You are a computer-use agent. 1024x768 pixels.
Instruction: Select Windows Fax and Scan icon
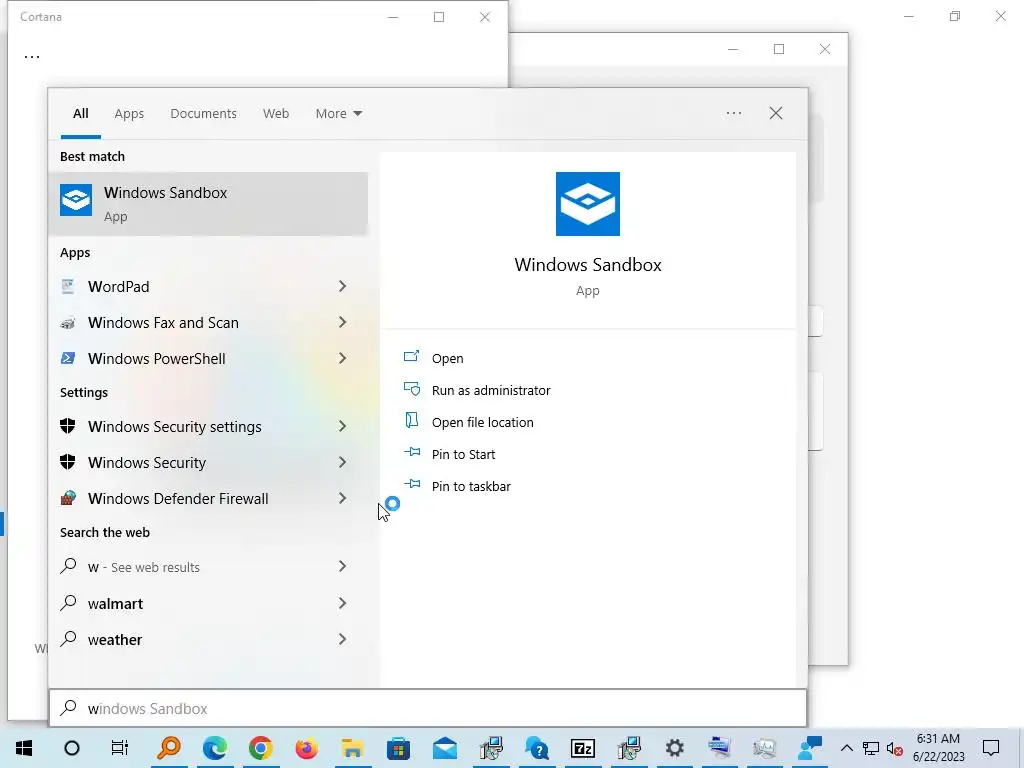pos(68,323)
